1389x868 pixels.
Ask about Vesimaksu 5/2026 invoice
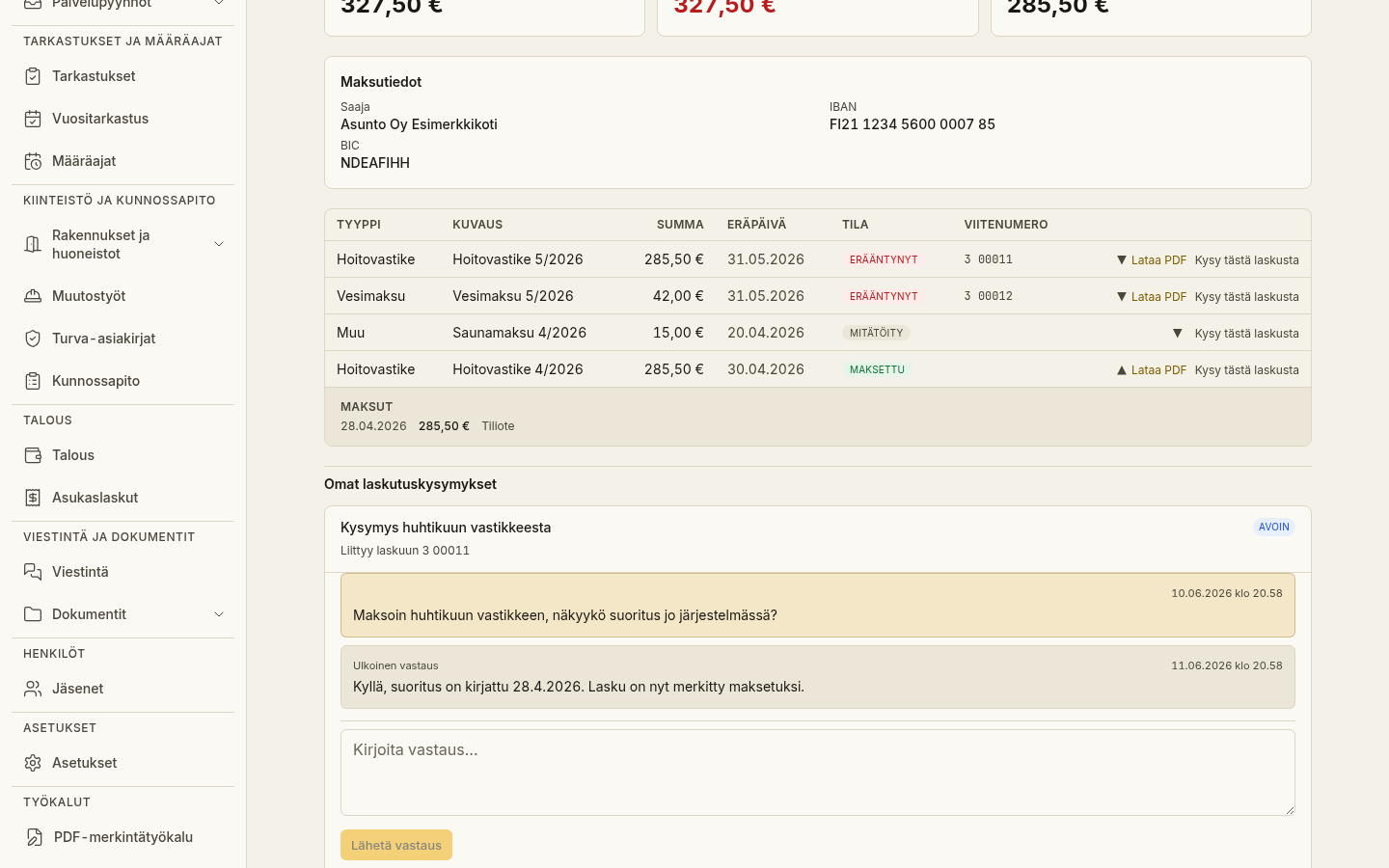(x=1246, y=297)
